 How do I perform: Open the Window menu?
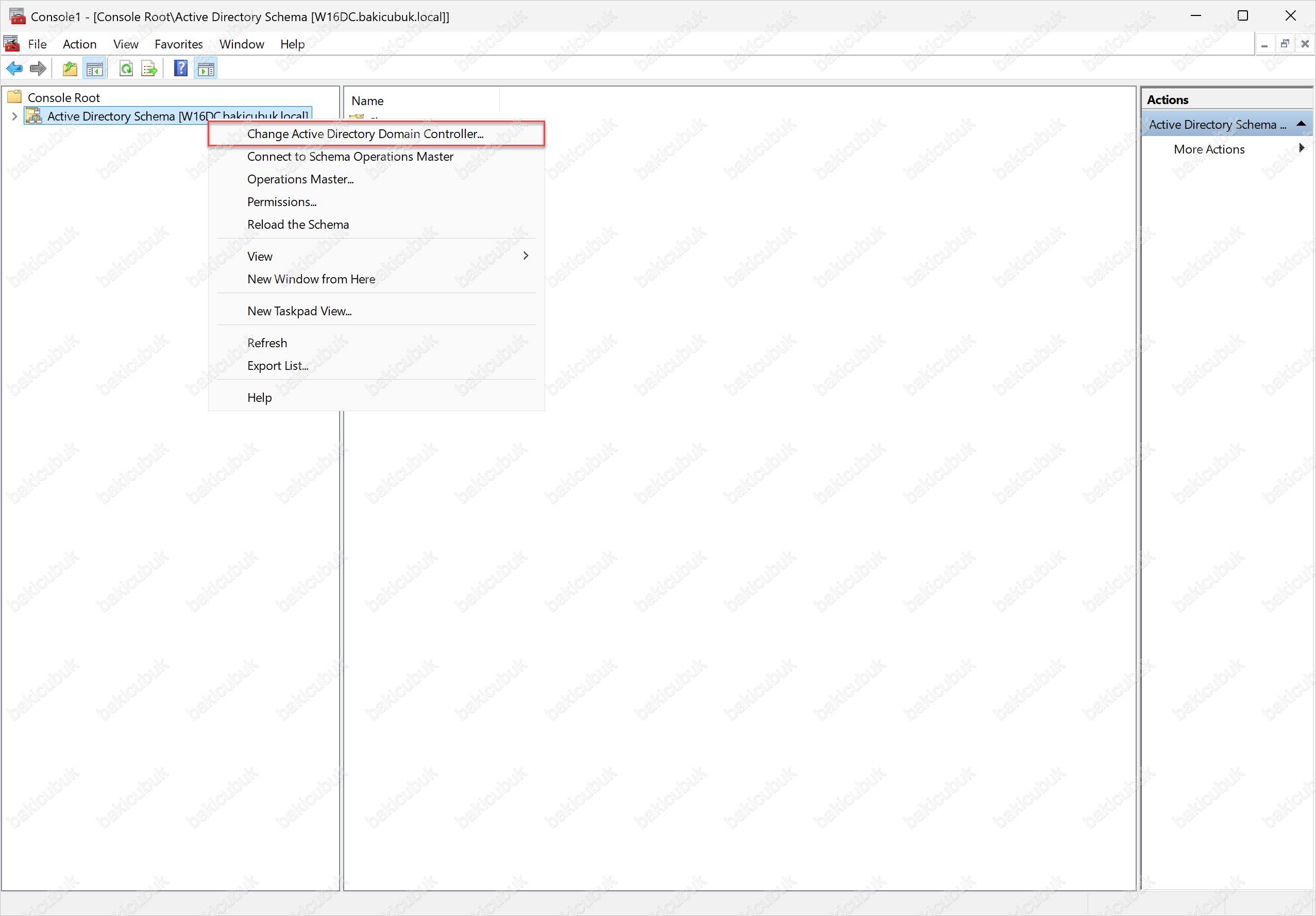[x=242, y=44]
